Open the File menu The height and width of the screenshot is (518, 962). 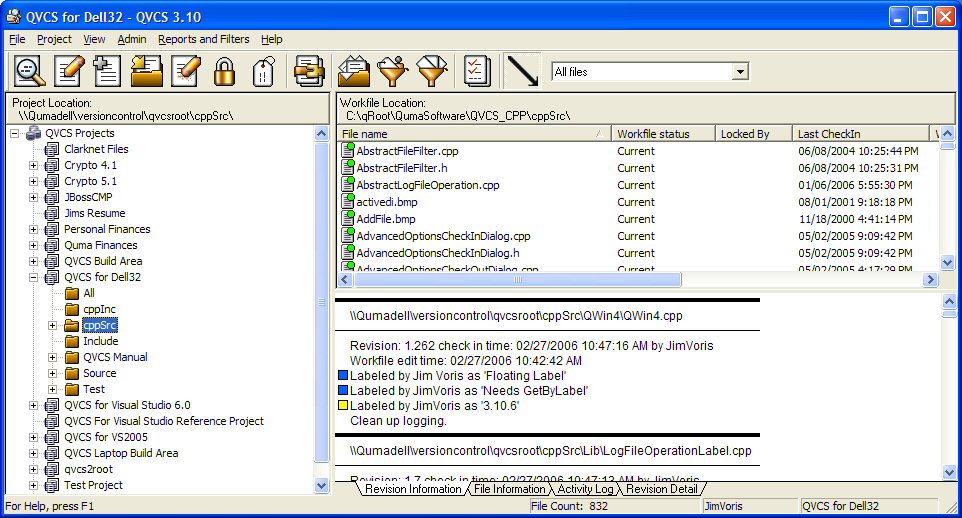tap(17, 39)
